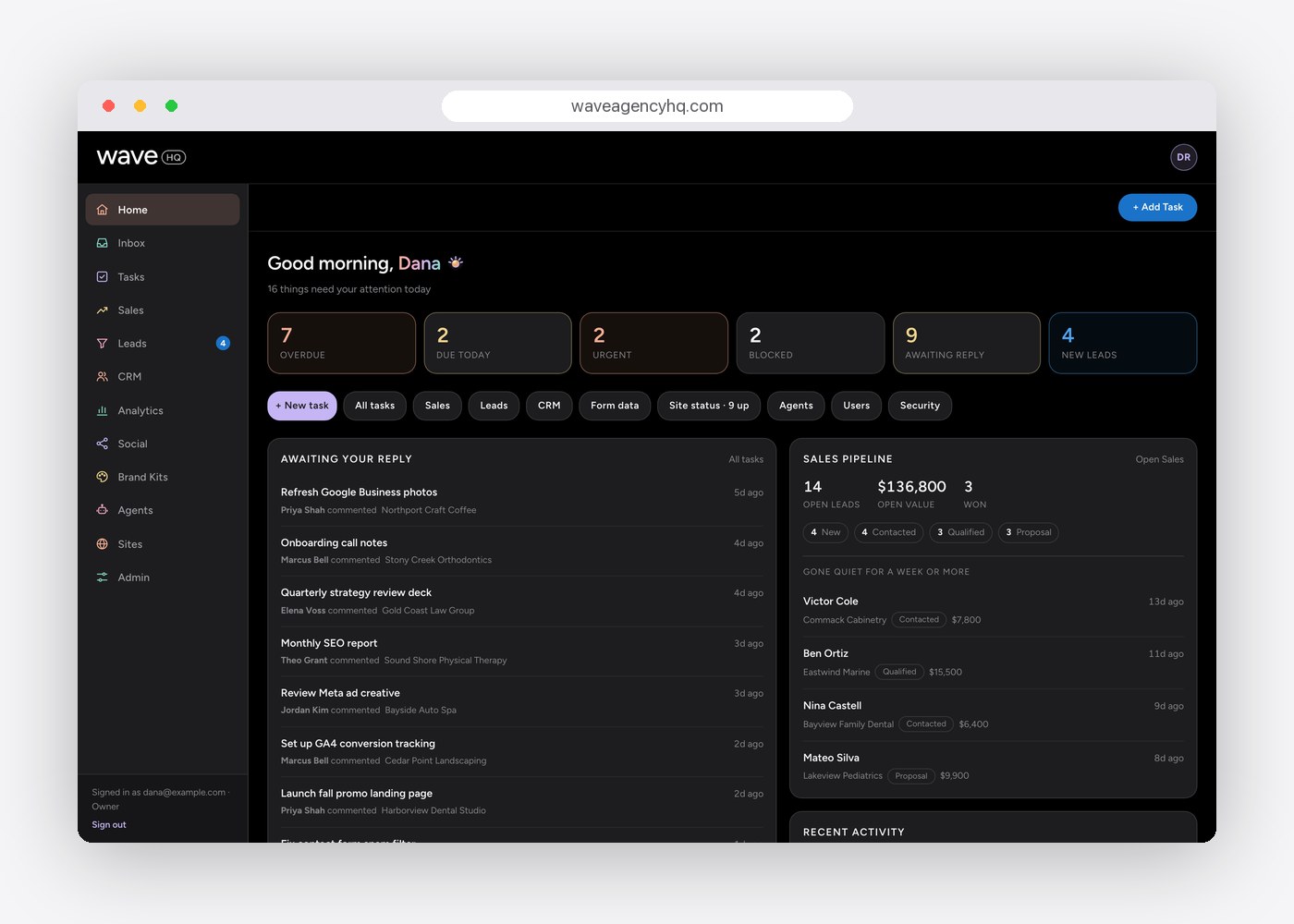
Task: Click the 4 New pipeline chip
Action: pos(825,532)
